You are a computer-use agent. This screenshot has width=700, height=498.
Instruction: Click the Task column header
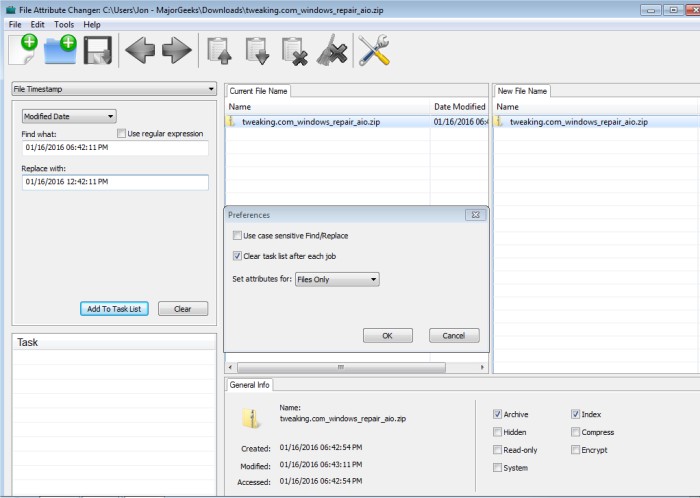[114, 342]
